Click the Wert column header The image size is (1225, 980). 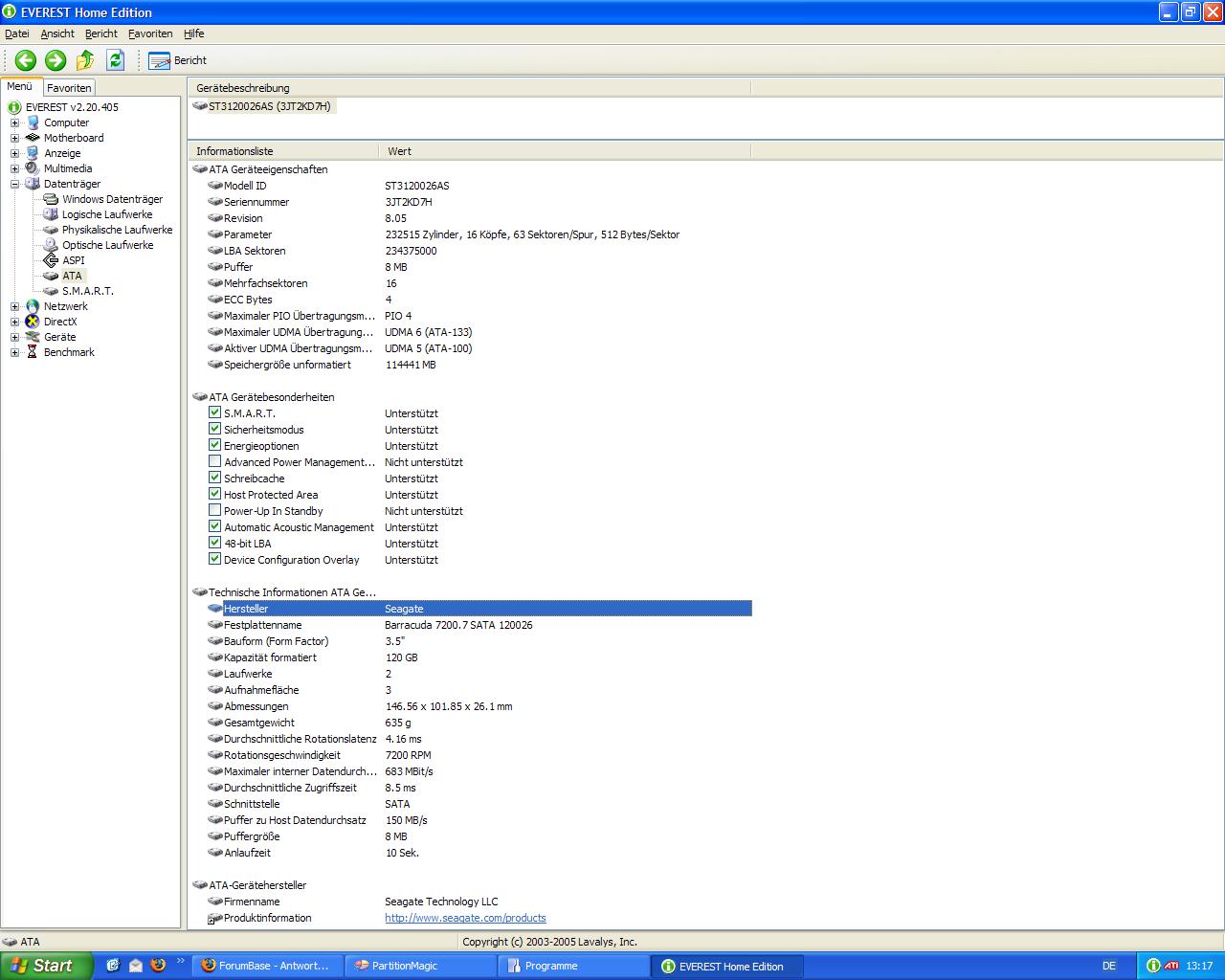(x=565, y=151)
